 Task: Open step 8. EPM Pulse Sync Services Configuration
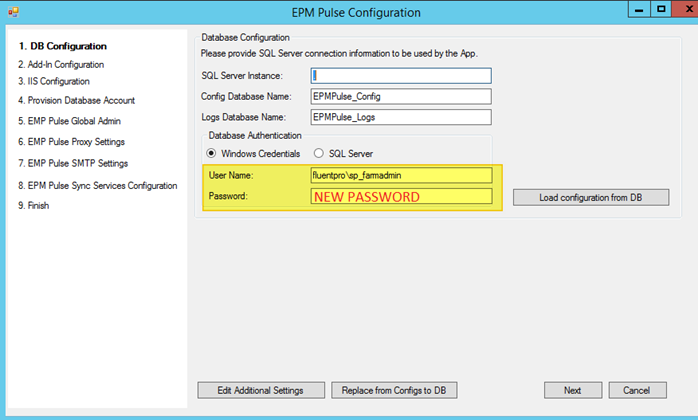point(97,185)
